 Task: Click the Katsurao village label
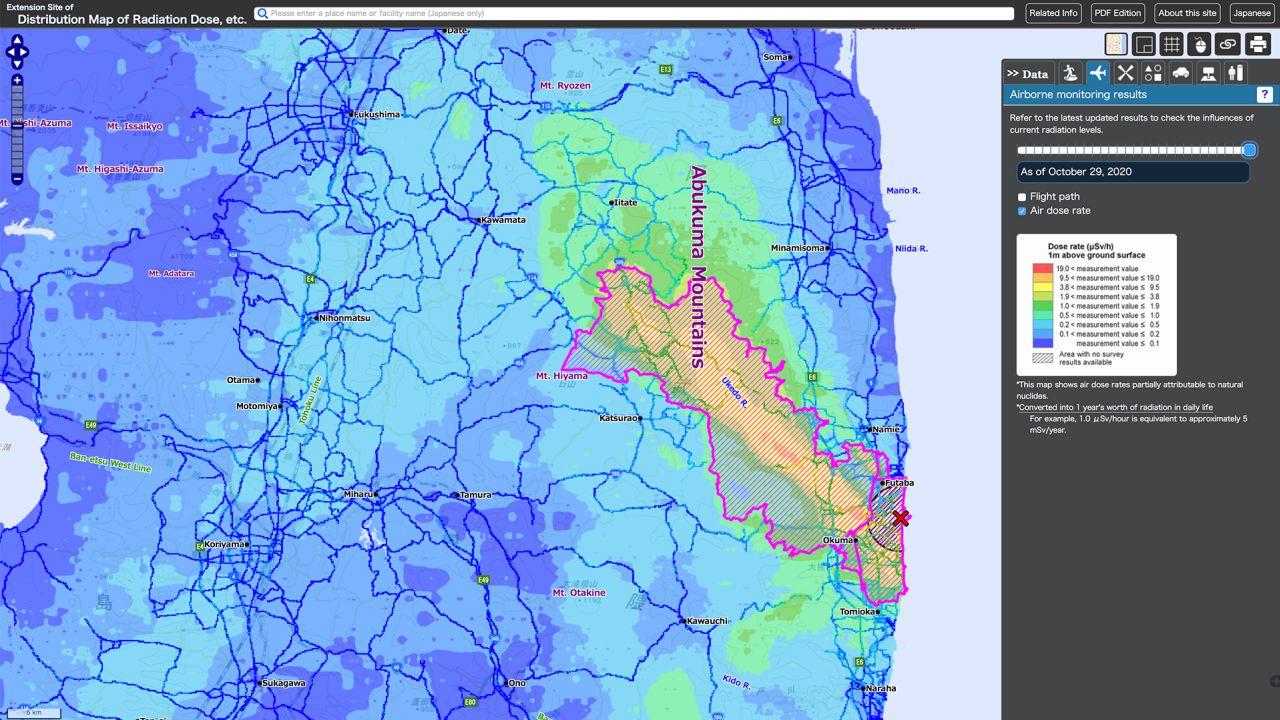point(619,418)
